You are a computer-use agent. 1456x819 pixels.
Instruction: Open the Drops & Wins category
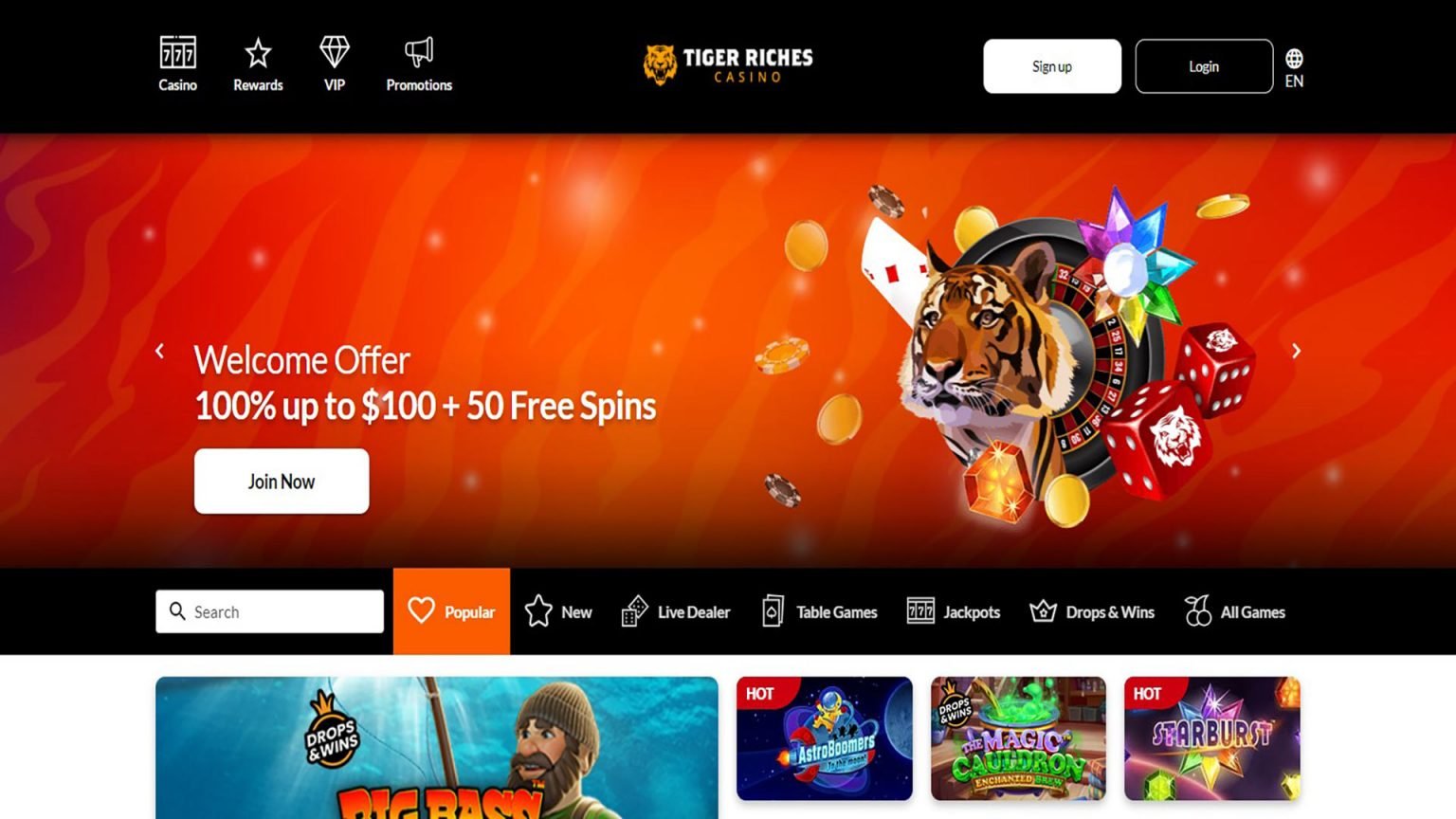(x=1092, y=611)
